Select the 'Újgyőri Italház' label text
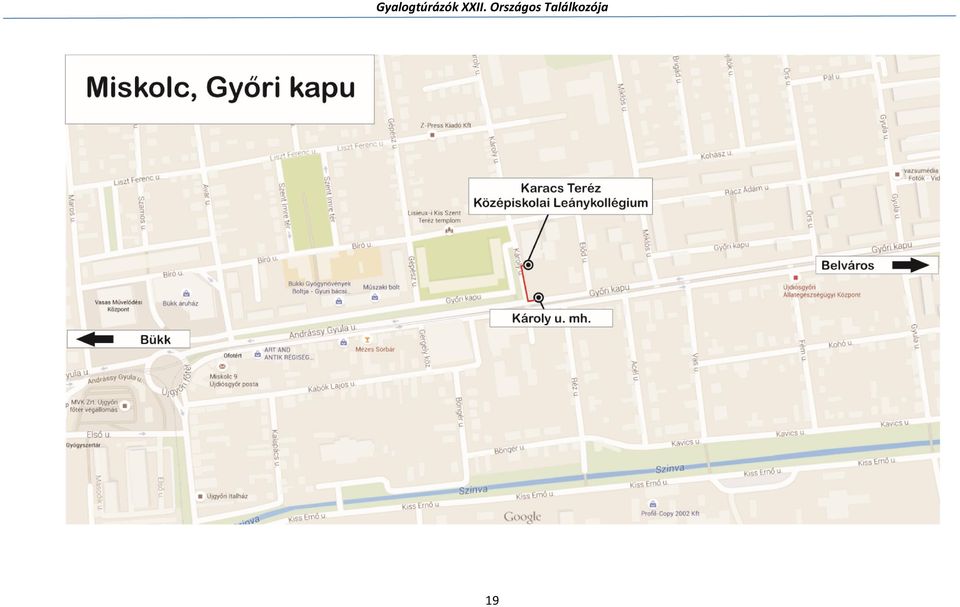 pos(228,497)
